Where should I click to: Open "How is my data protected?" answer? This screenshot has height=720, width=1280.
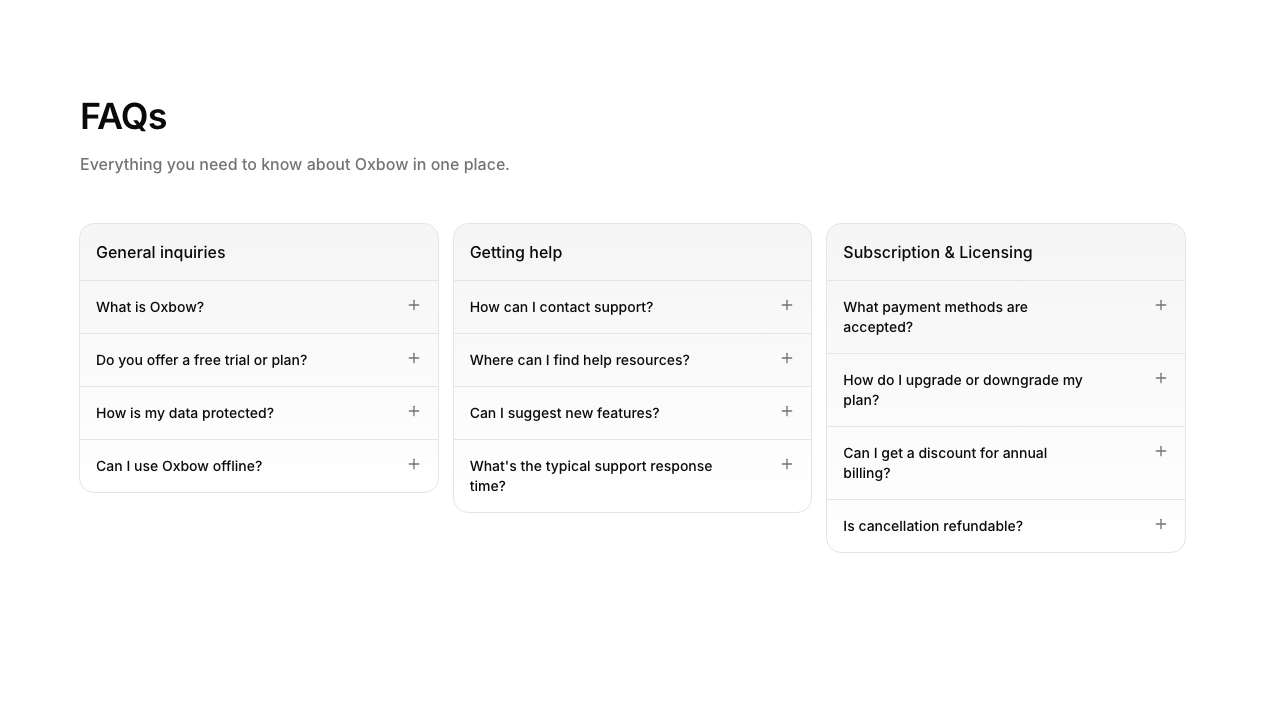pyautogui.click(x=185, y=413)
